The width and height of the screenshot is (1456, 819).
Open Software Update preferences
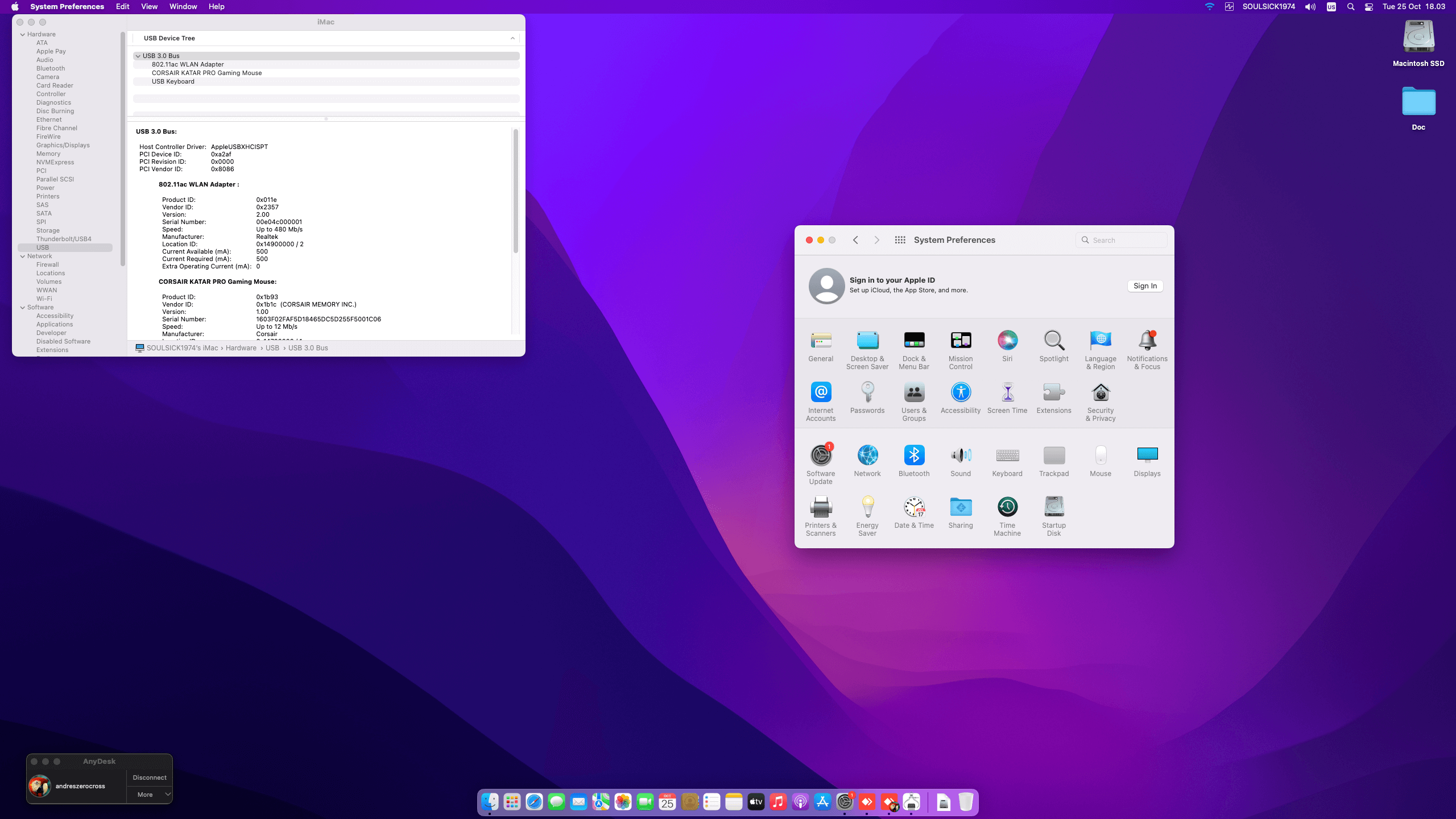coord(821,465)
